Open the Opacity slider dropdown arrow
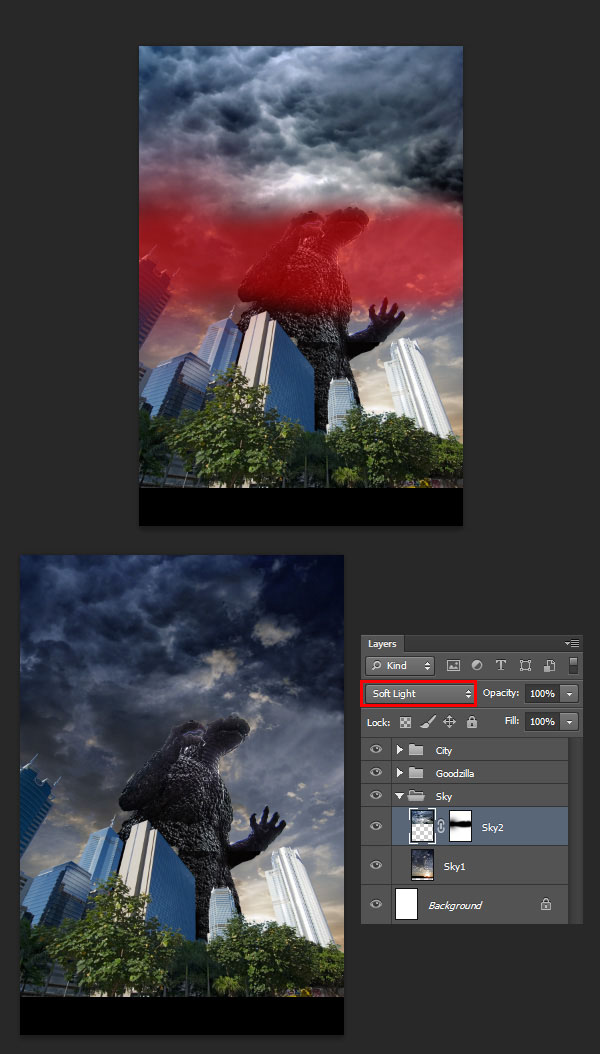Screen dimensions: 600x1054 (x=570, y=693)
